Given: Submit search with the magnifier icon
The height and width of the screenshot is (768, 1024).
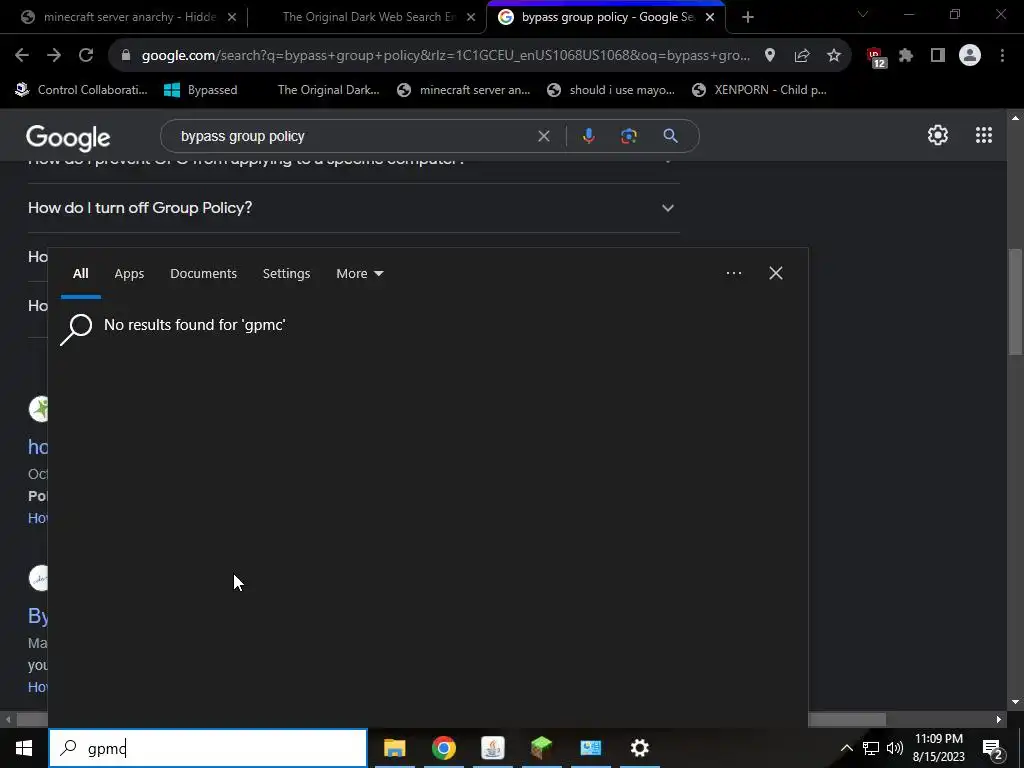Looking at the screenshot, I should [x=670, y=136].
